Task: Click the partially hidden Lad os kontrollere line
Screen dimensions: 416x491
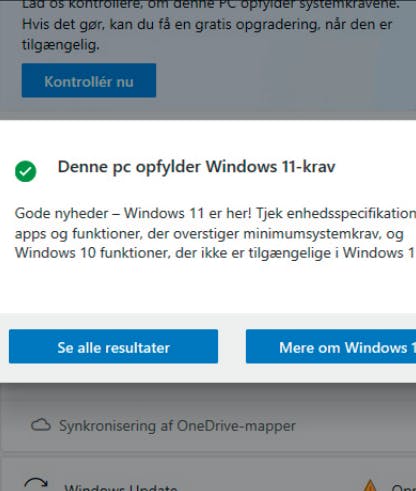Action: click(x=211, y=4)
